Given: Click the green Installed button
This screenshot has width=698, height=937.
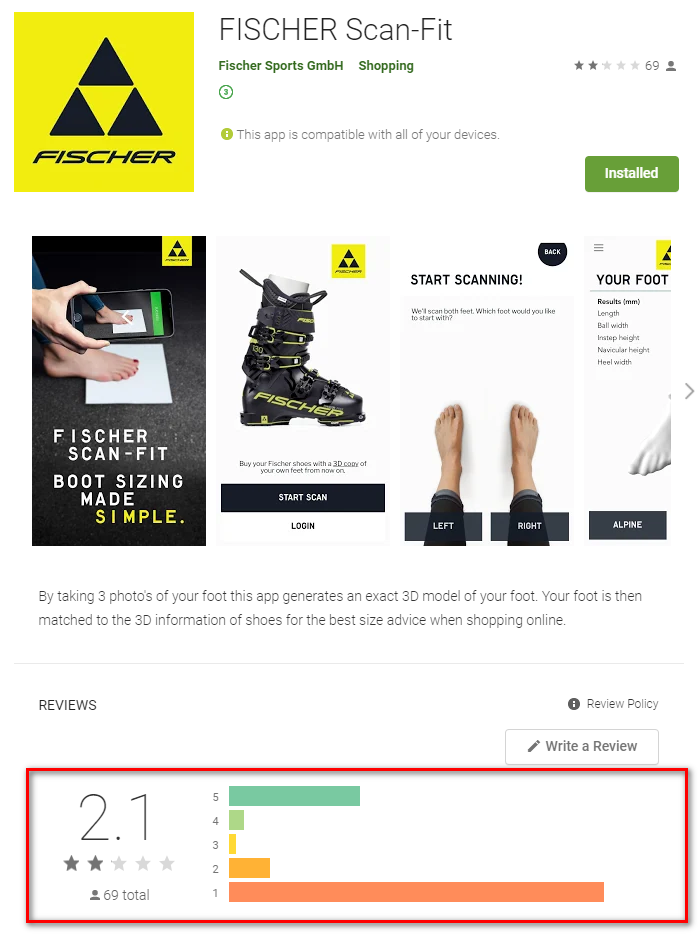Looking at the screenshot, I should (632, 173).
